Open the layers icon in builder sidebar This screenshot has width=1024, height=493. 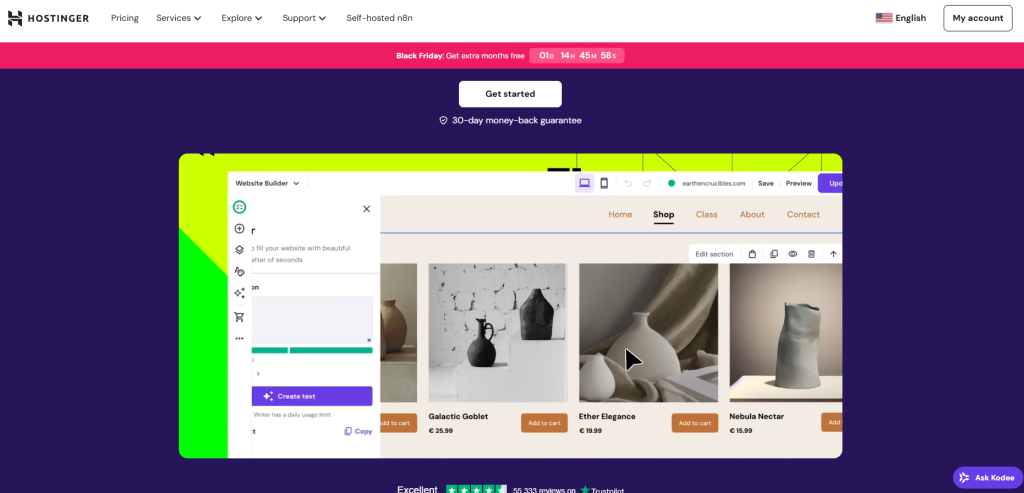240,250
